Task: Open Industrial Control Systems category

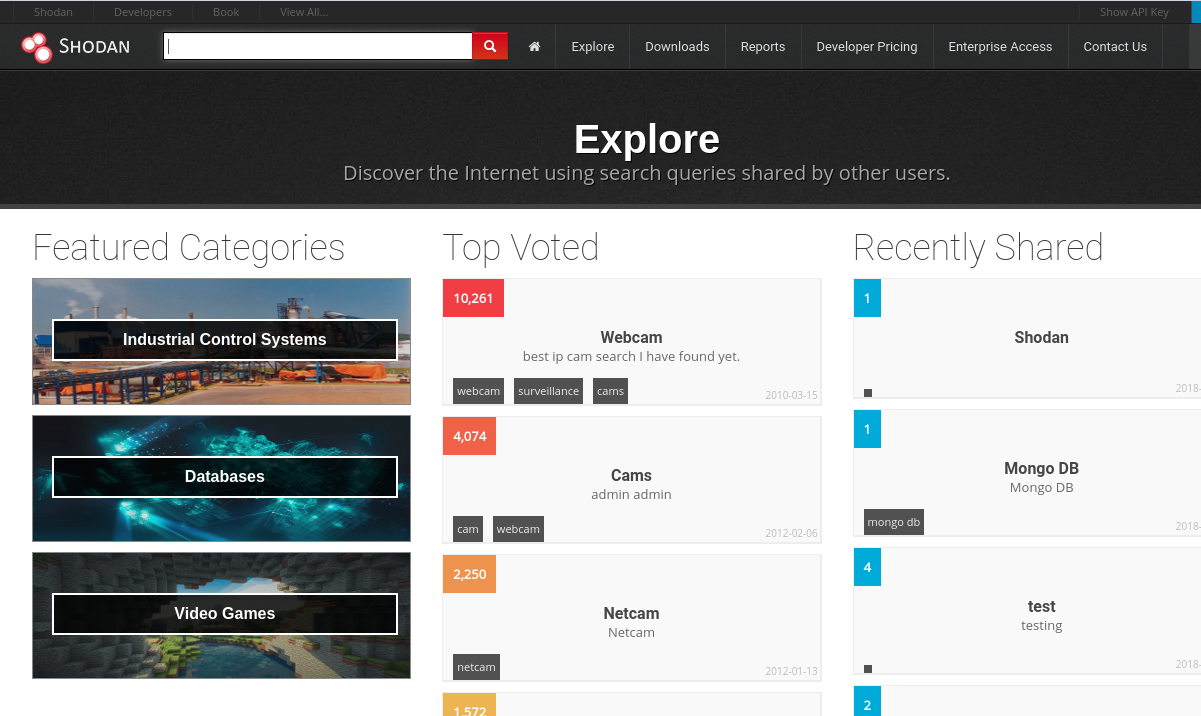Action: (x=225, y=340)
